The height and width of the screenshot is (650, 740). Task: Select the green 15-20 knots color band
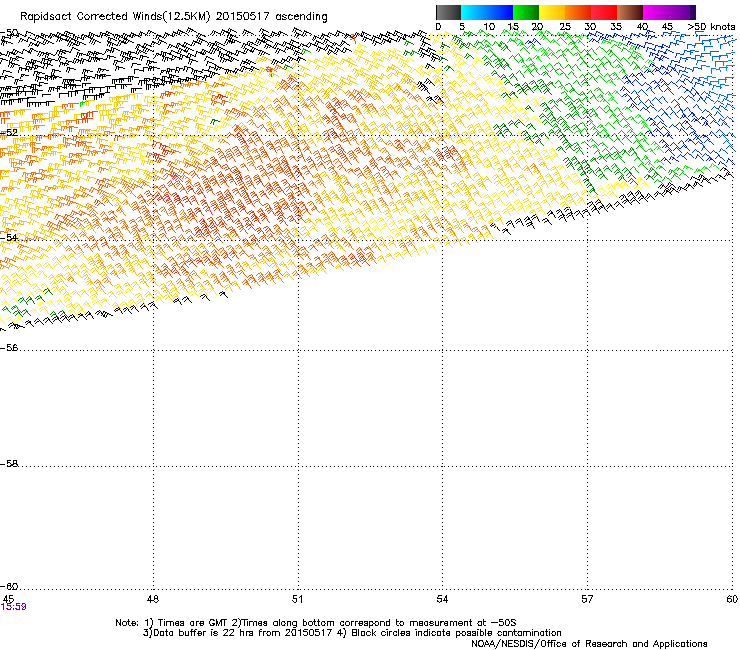(x=526, y=12)
